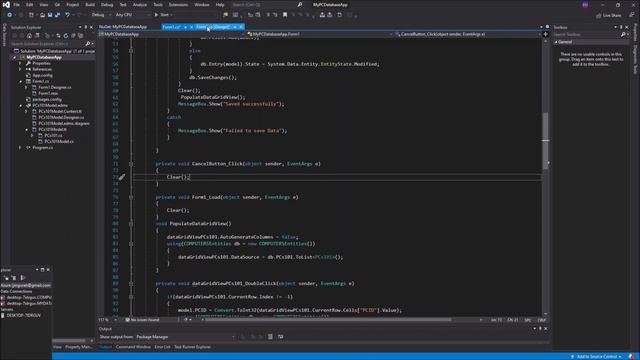The width and height of the screenshot is (640, 360).
Task: Open the Help menu
Action: coord(220,5)
